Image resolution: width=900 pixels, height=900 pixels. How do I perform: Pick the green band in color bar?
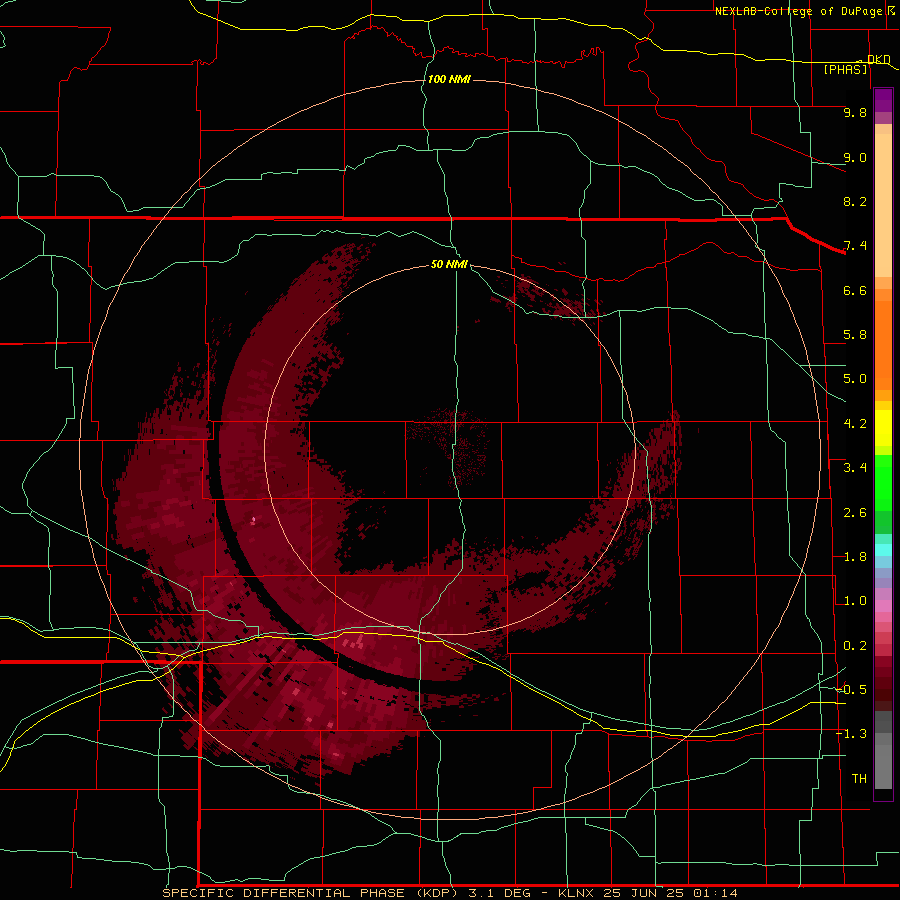pyautogui.click(x=883, y=482)
